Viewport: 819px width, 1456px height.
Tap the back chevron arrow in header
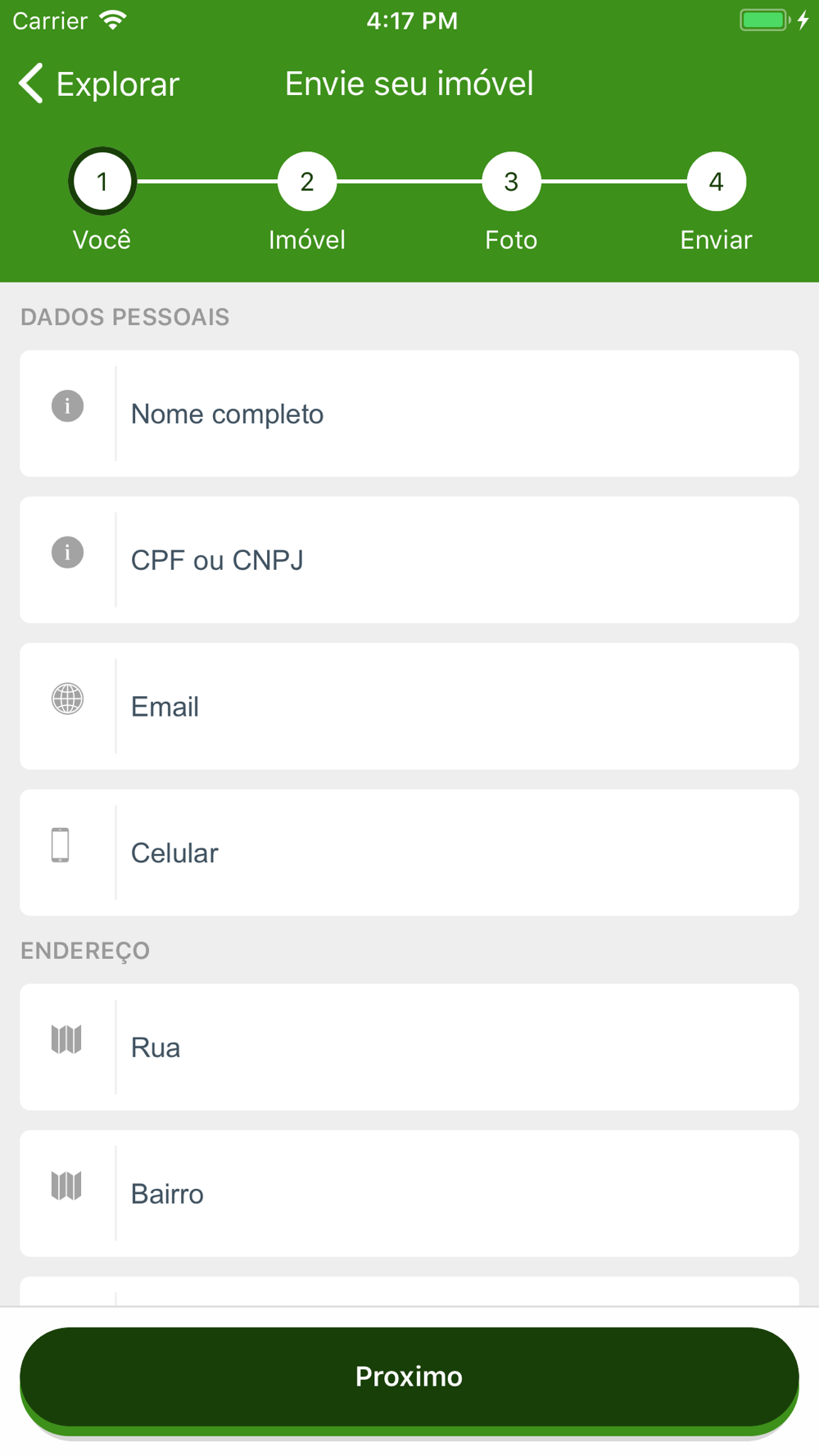pos(31,84)
